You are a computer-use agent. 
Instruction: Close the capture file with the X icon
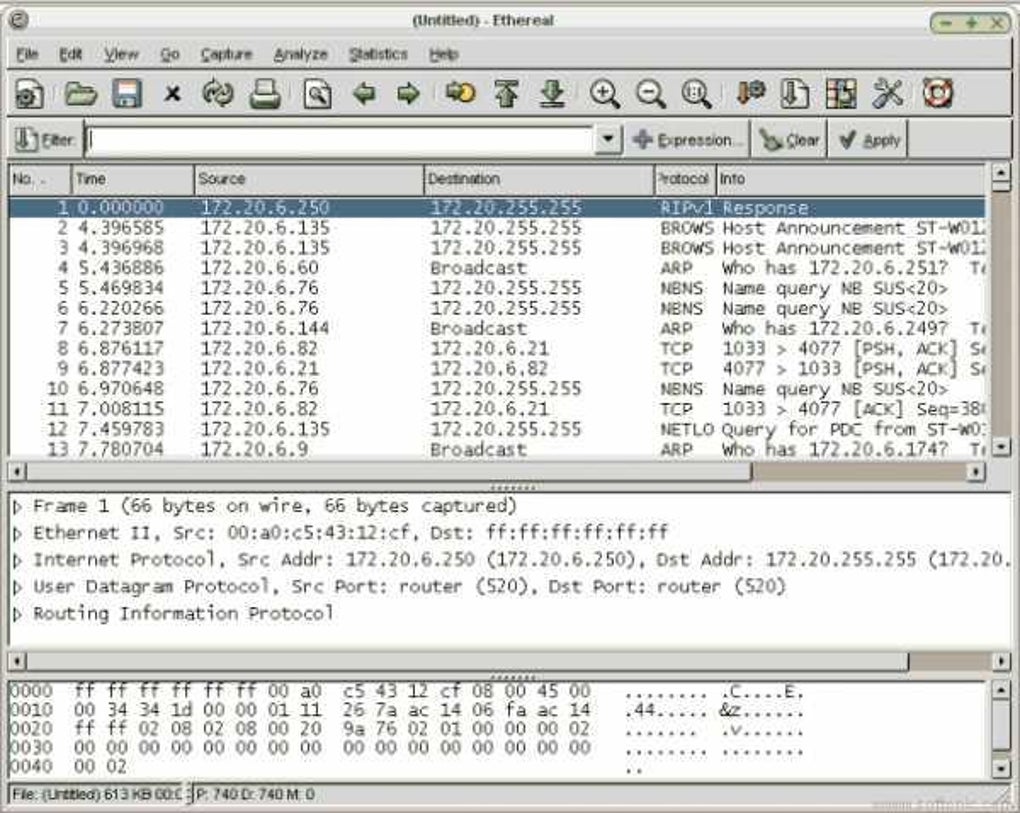tap(172, 94)
